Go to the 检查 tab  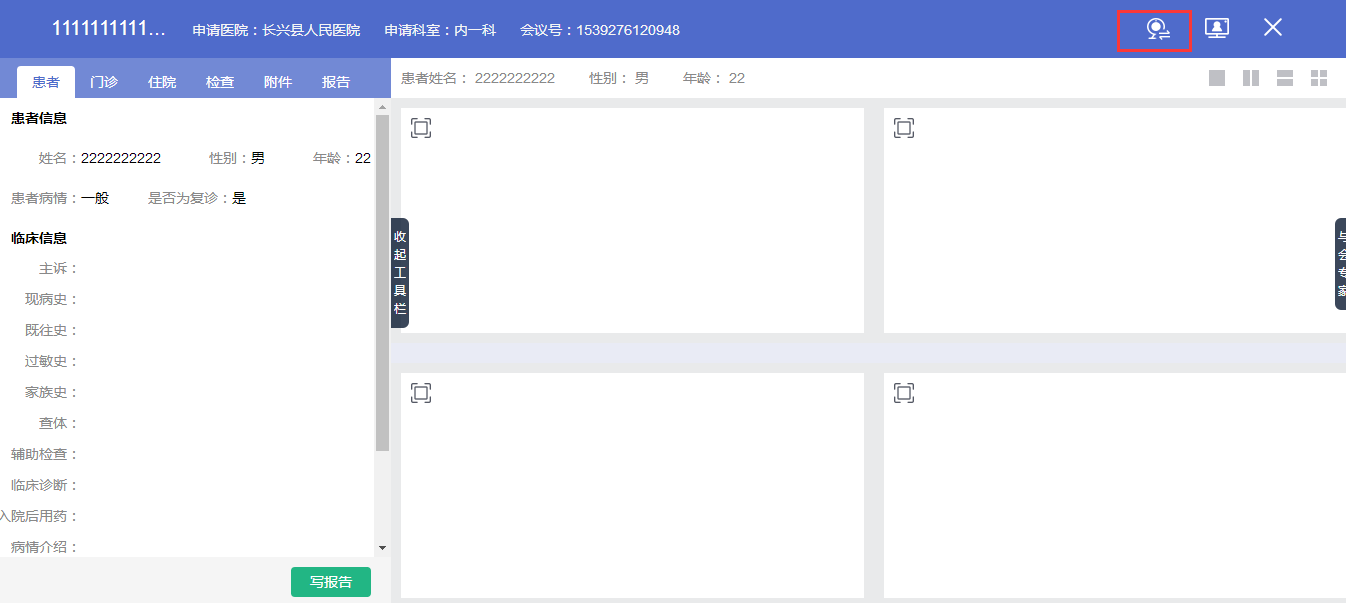coord(220,82)
